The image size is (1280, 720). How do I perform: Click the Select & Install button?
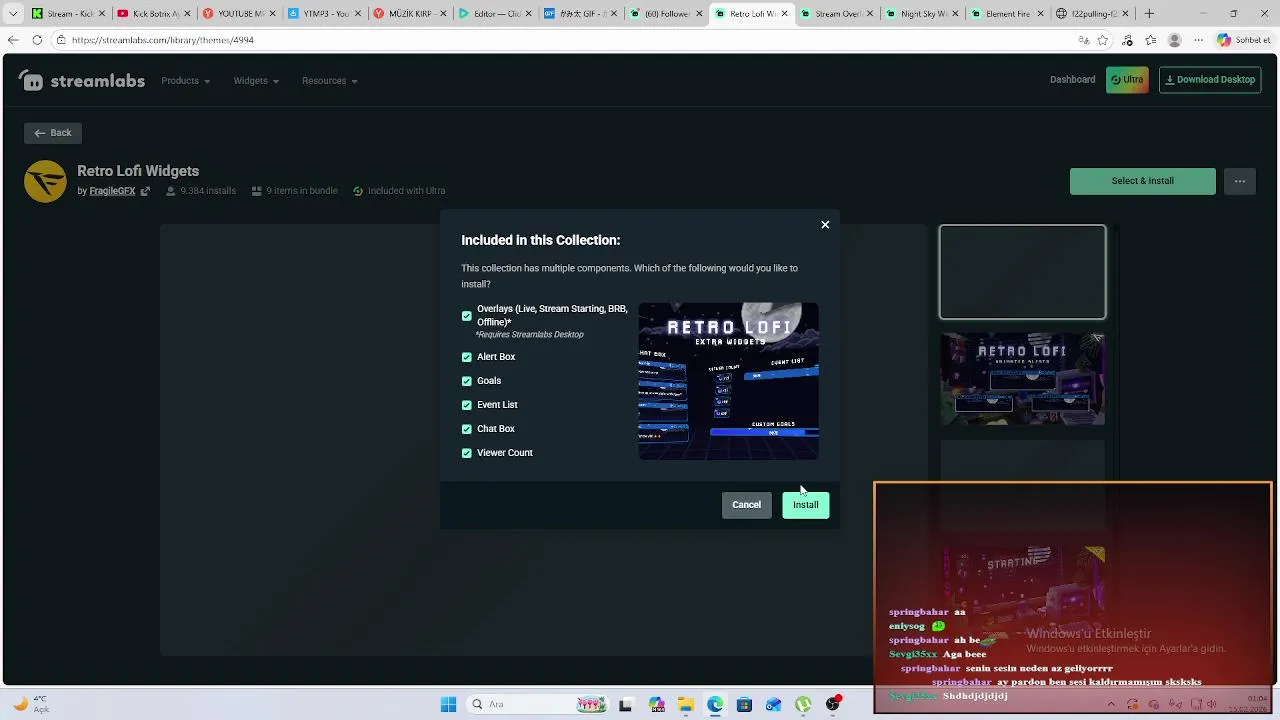pos(1142,181)
